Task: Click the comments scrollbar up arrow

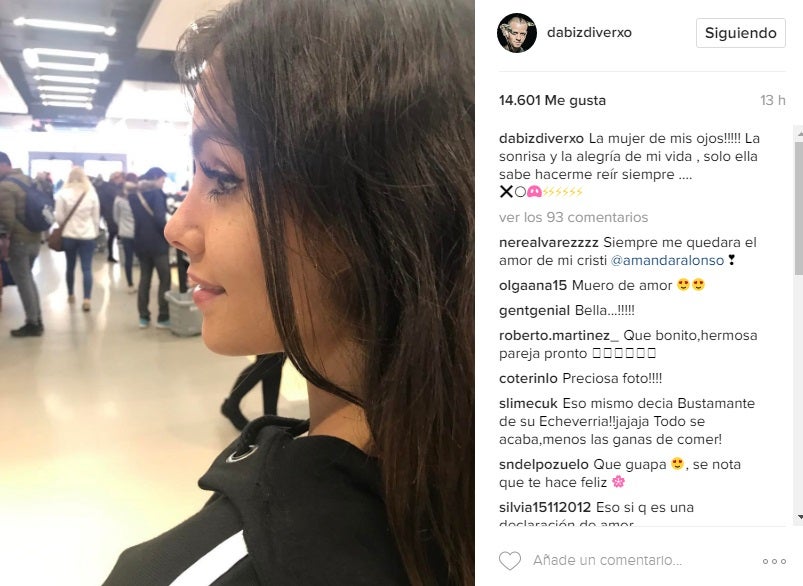Action: 799,133
